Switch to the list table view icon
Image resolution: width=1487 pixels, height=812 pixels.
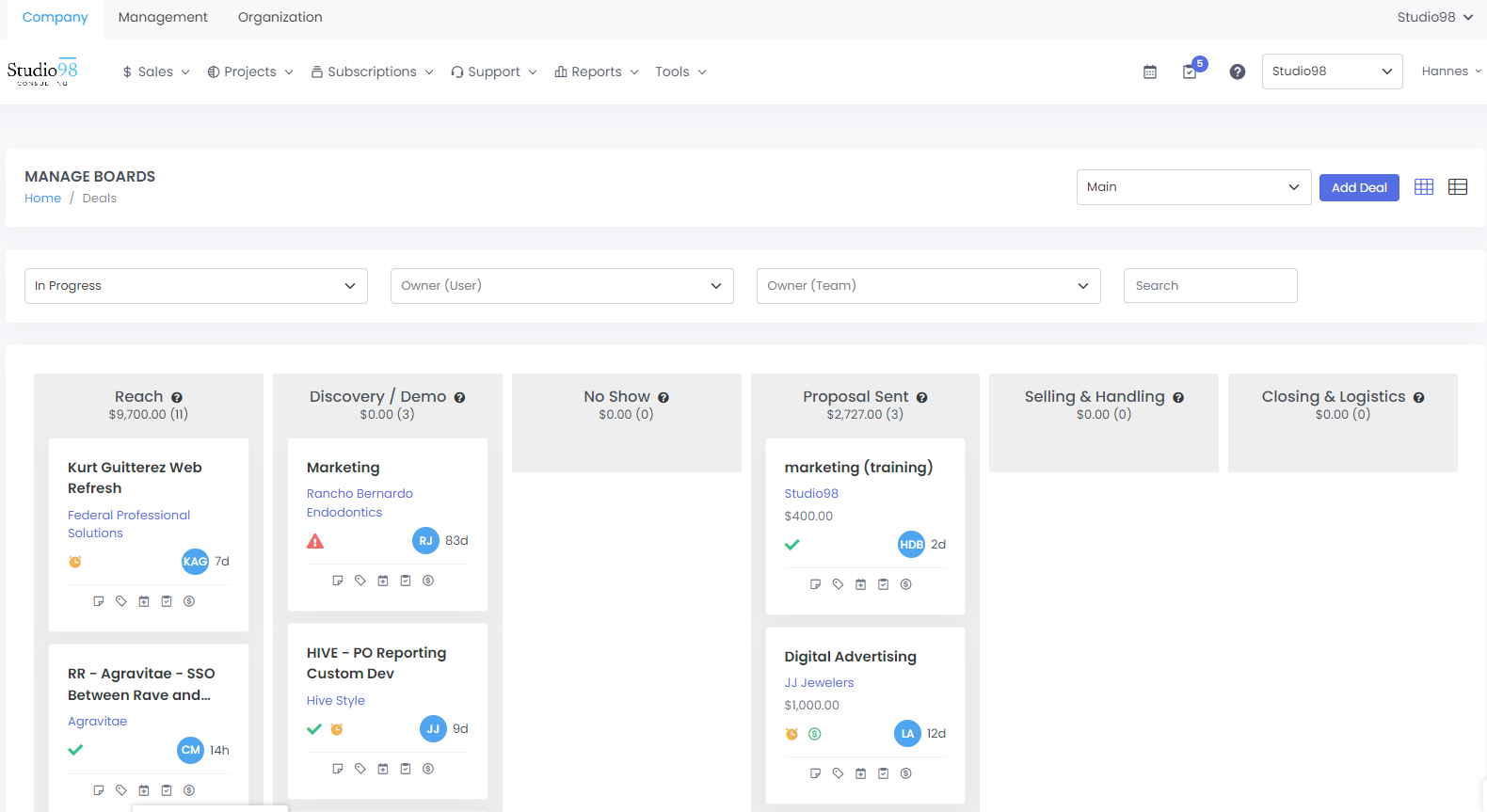point(1457,187)
